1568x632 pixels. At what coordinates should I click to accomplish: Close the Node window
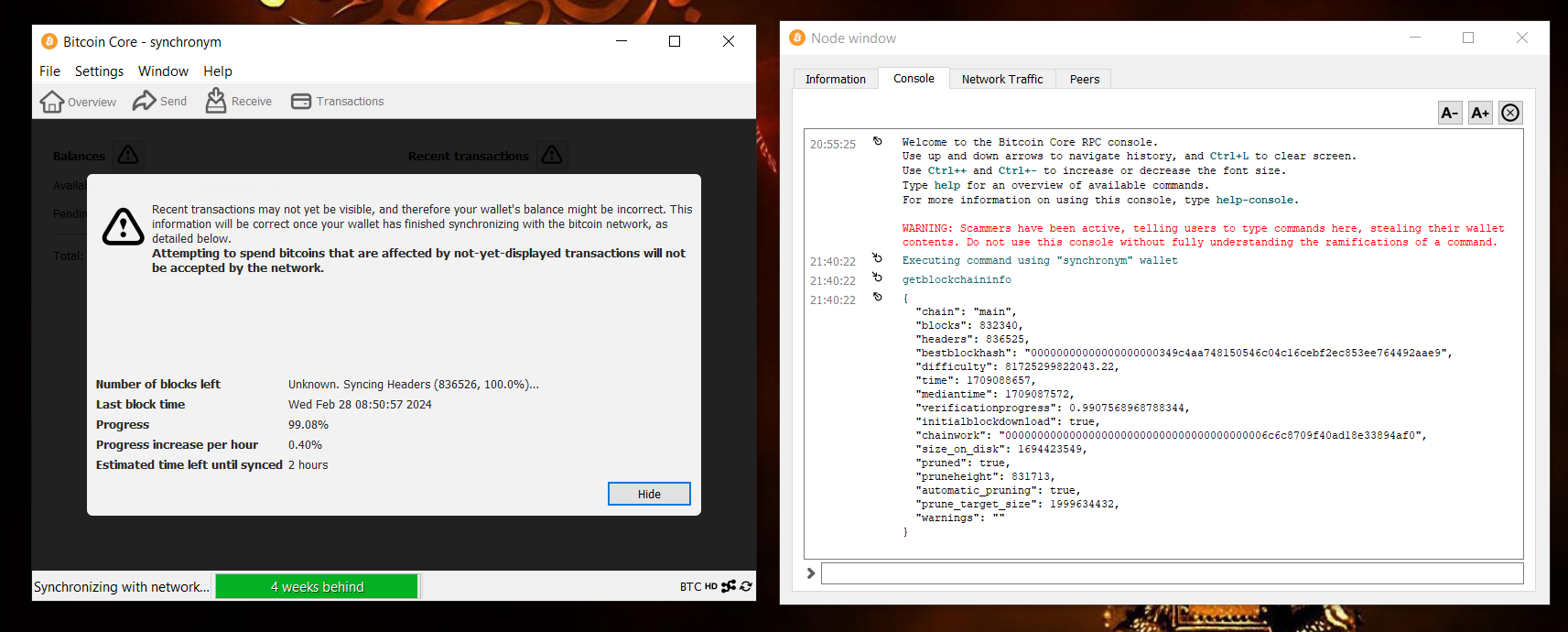pos(1522,38)
